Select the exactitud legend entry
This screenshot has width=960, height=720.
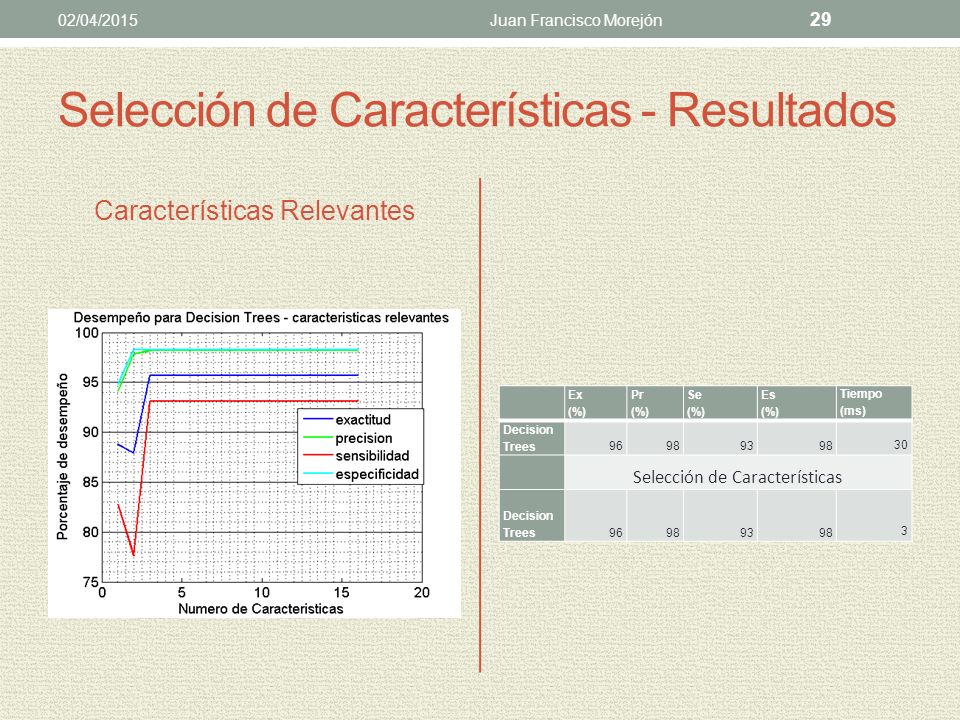[x=347, y=420]
